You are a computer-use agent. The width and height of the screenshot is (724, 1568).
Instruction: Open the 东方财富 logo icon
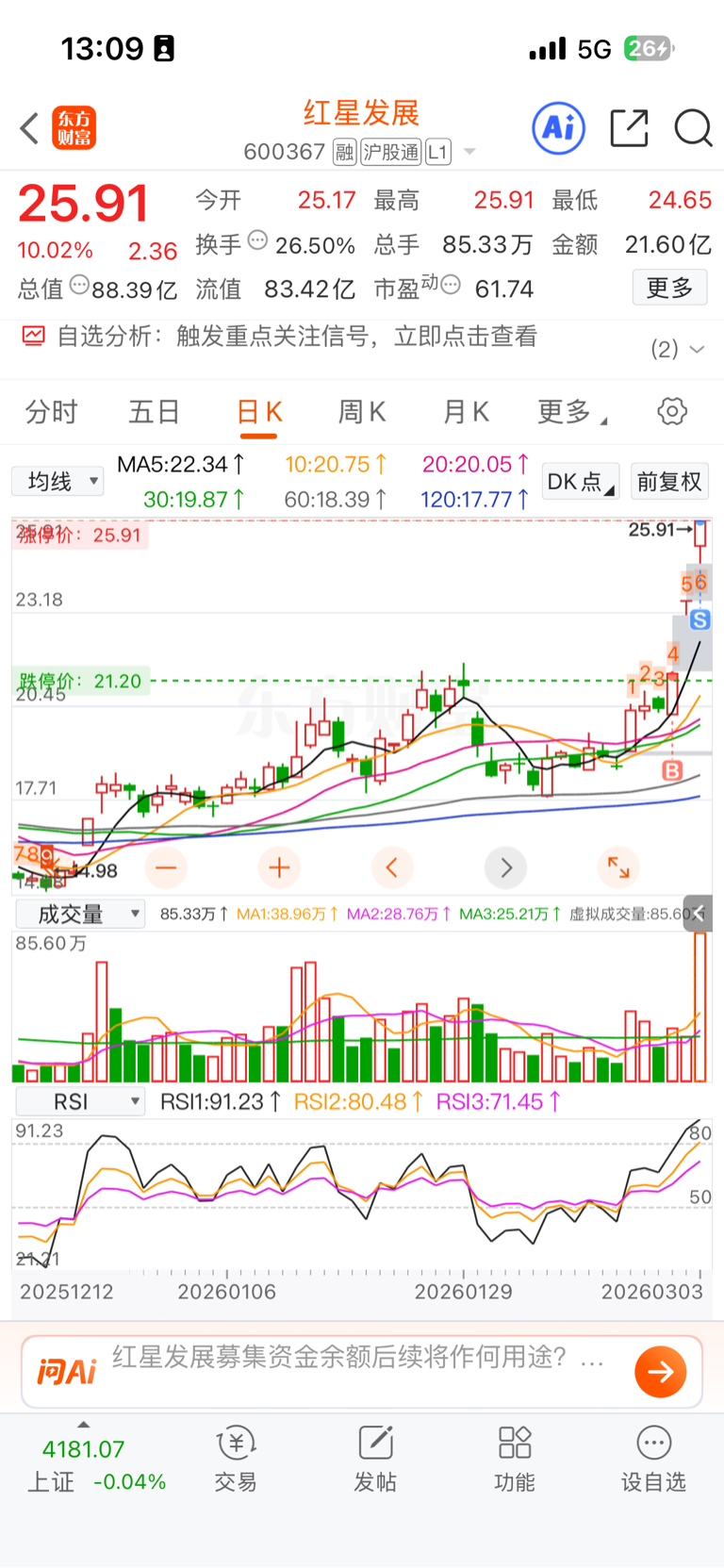pos(74,128)
